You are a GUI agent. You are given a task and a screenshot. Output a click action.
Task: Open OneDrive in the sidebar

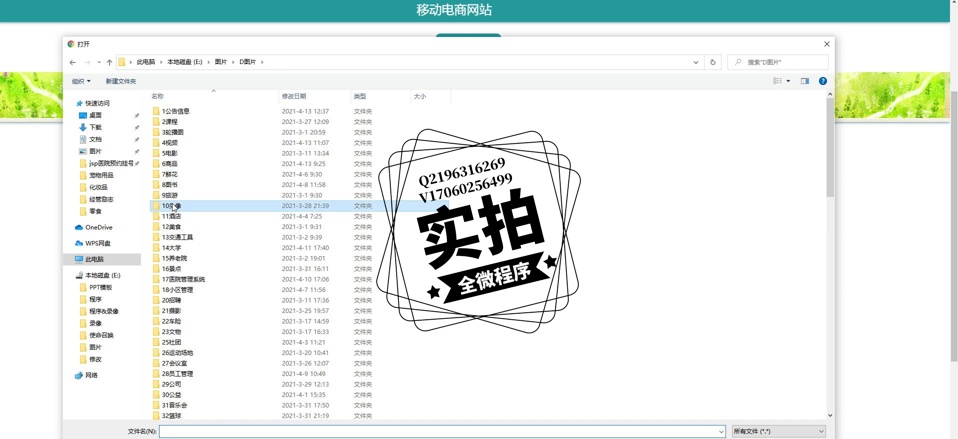[98, 227]
